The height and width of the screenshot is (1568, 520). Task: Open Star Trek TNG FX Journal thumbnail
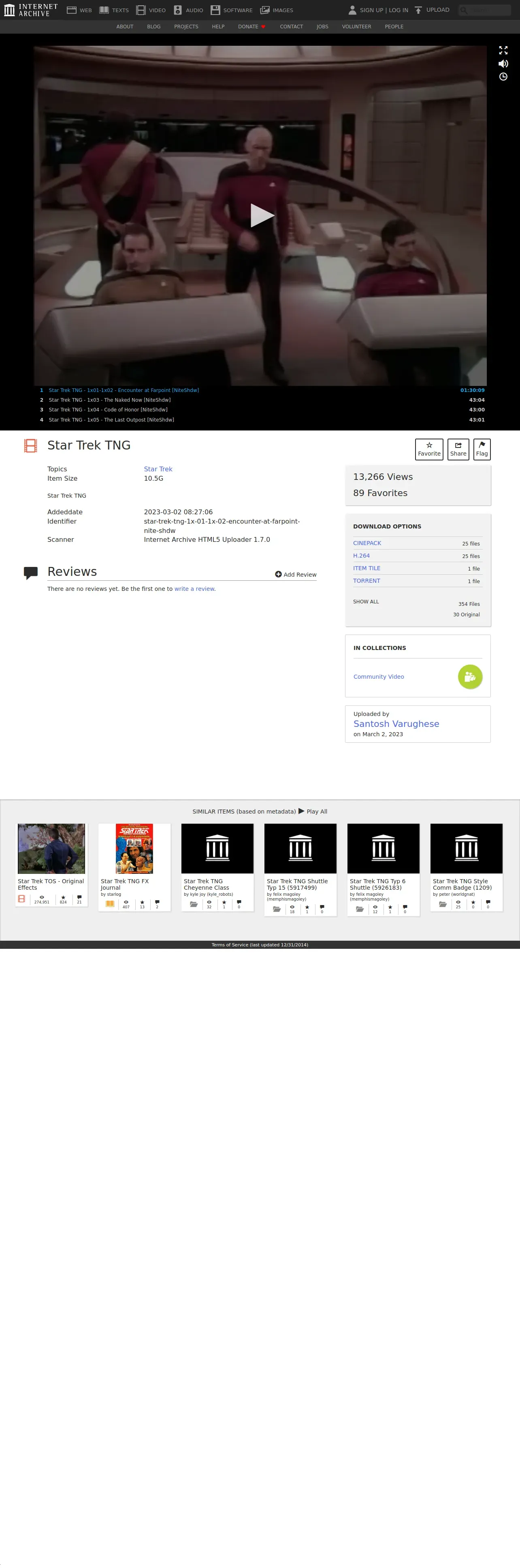[x=134, y=848]
